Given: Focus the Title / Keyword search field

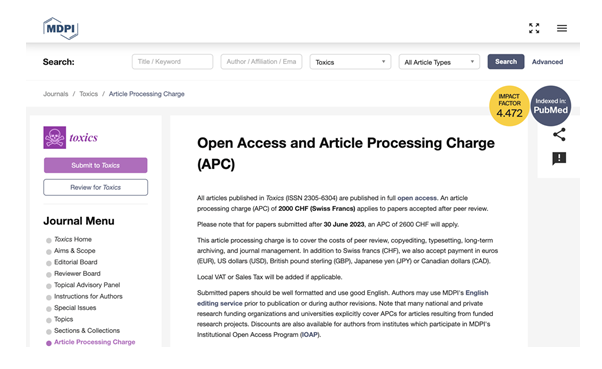Looking at the screenshot, I should tap(172, 62).
